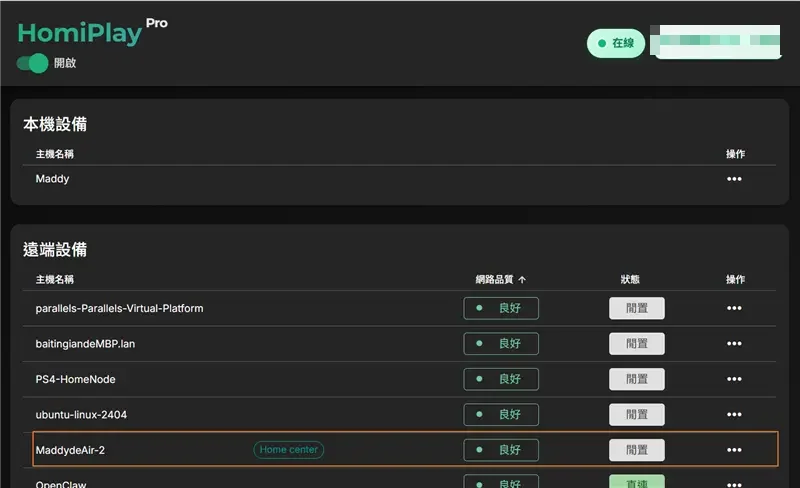Open more actions for ubuntu-linux-2404

coord(734,414)
